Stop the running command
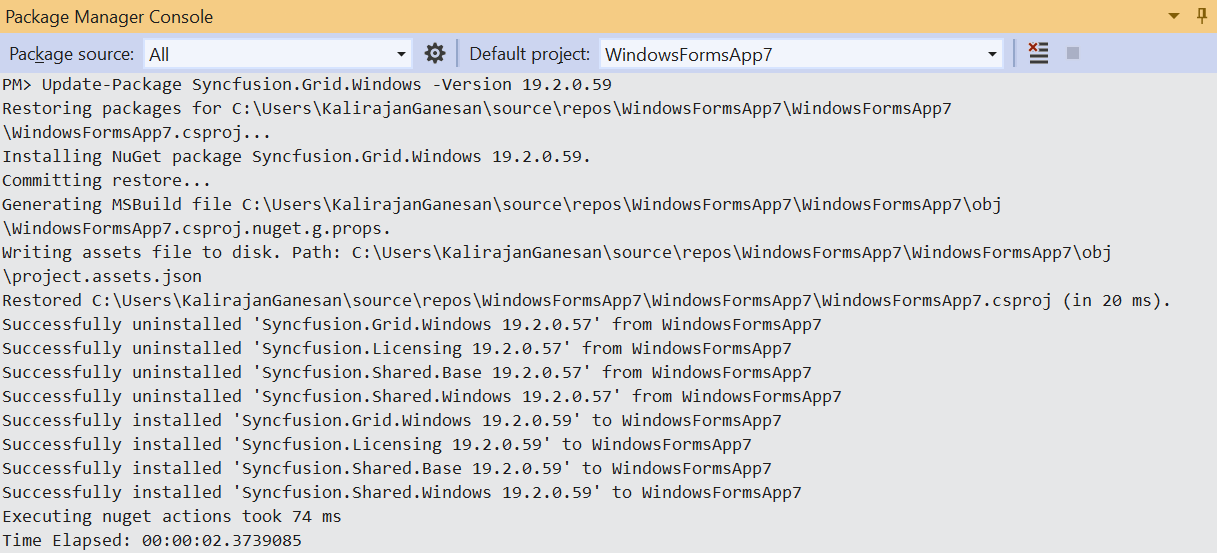This screenshot has height=553, width=1217. (x=1073, y=54)
